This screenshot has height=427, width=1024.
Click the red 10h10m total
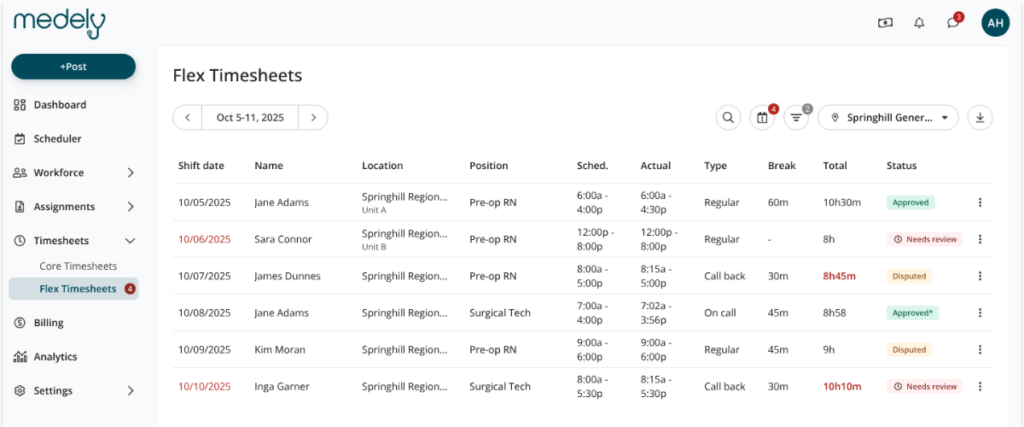pos(842,387)
